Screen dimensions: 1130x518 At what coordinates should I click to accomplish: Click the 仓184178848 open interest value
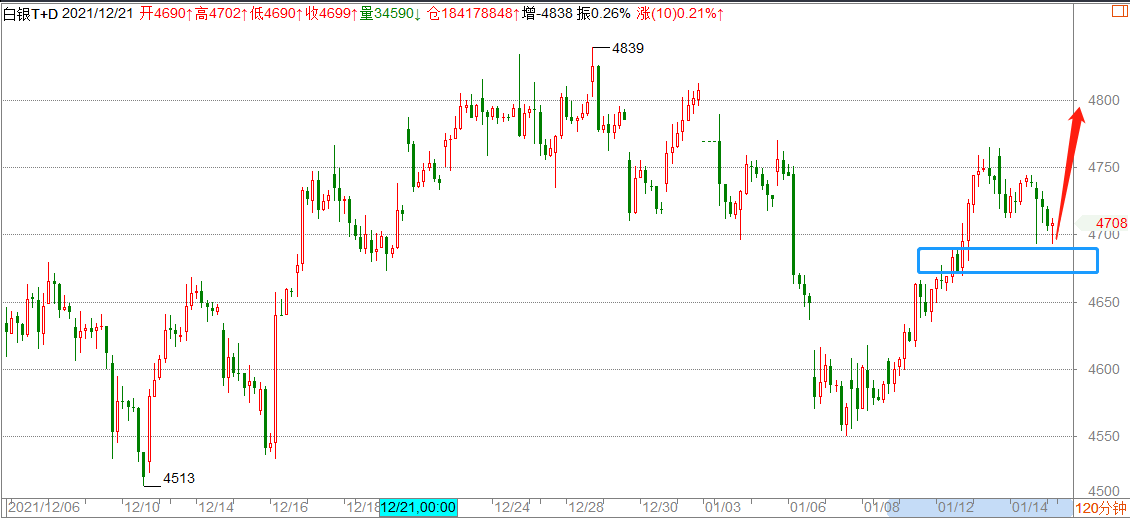pyautogui.click(x=474, y=13)
